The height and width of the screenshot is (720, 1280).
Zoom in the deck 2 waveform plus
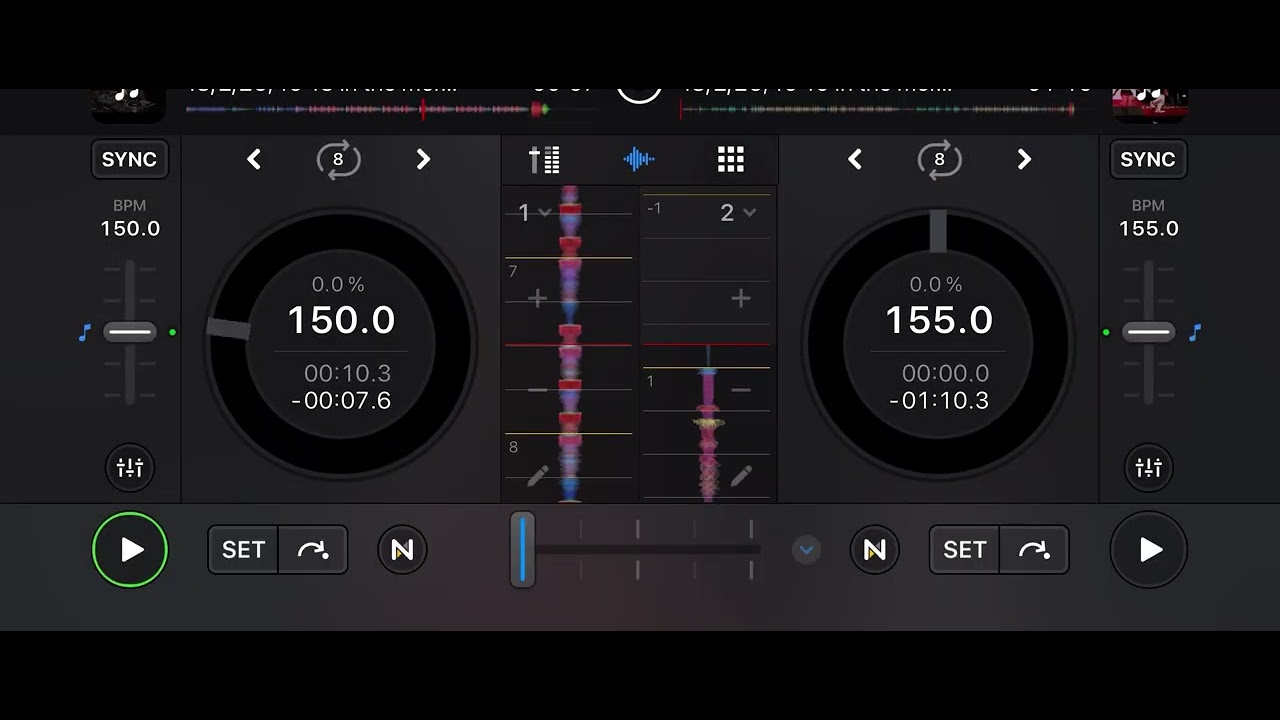[x=741, y=298]
